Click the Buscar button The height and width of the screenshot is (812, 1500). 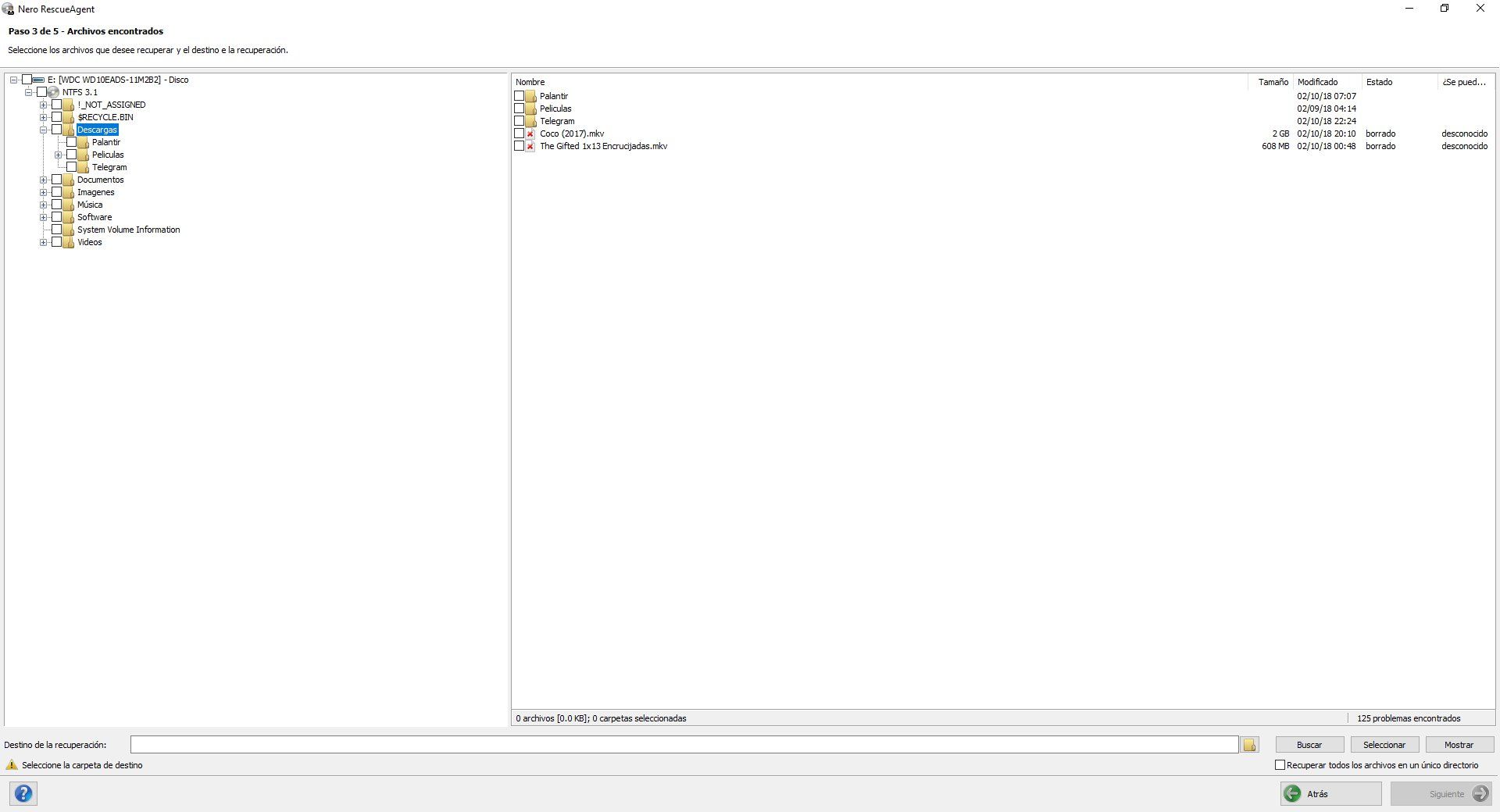click(x=1309, y=745)
